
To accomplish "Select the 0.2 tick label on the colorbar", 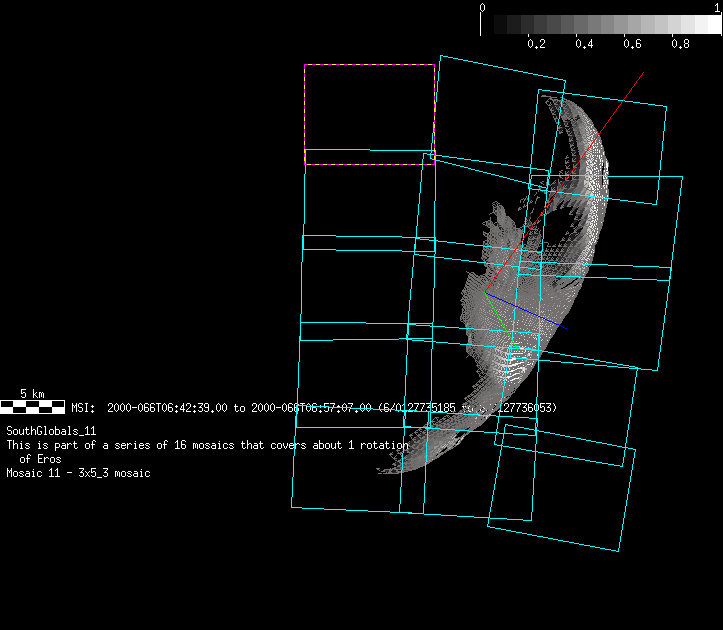I will pos(536,45).
